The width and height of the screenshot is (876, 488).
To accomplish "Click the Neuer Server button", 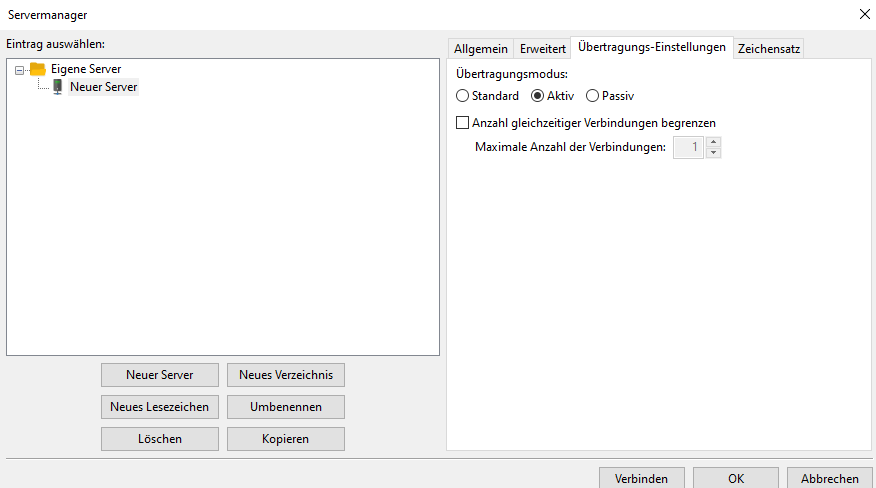I will click(x=159, y=375).
